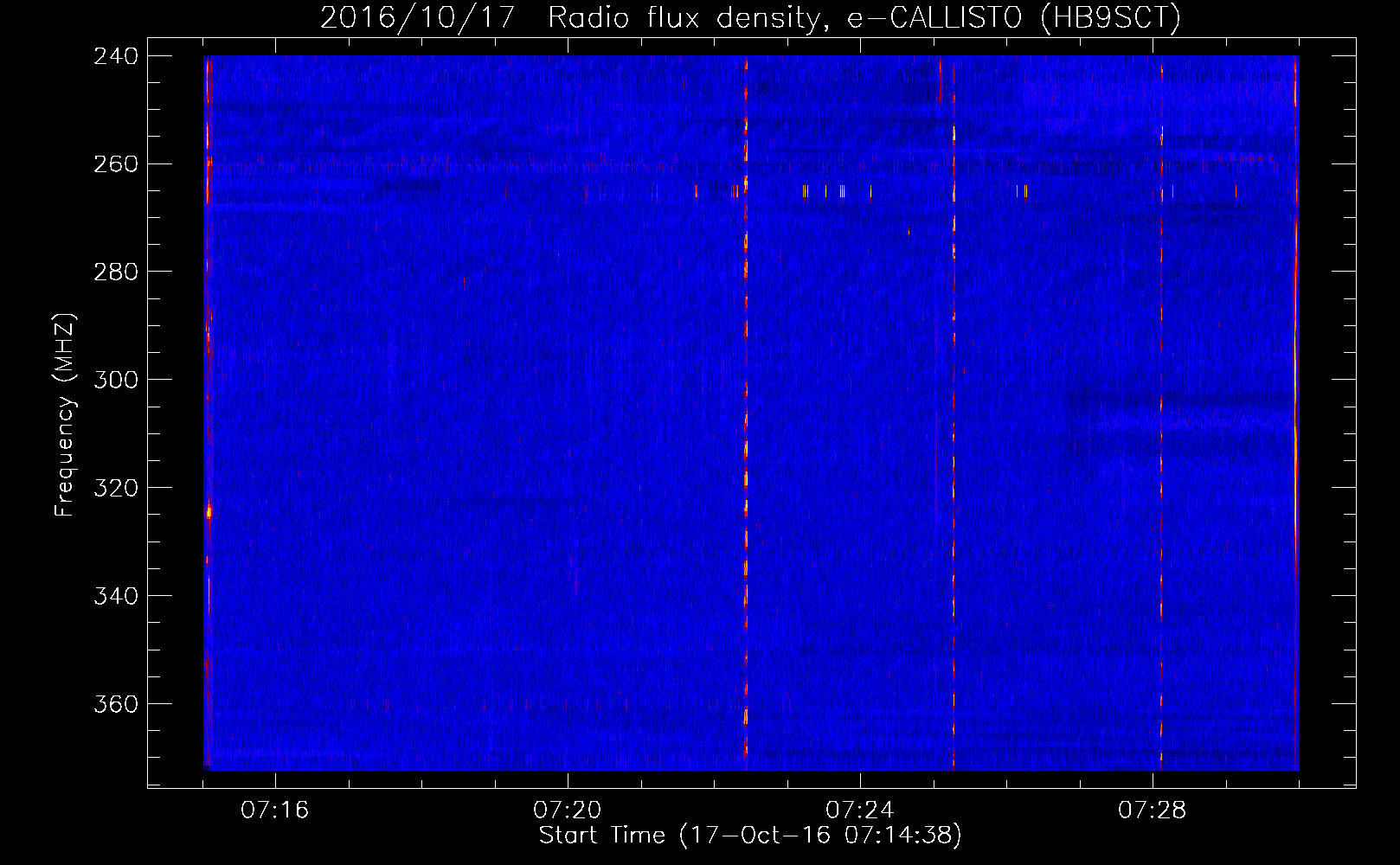This screenshot has height=865, width=1400.
Task: Click the 'Start Time (17-Oct-16 07:14:38)' label
Action: (750, 836)
